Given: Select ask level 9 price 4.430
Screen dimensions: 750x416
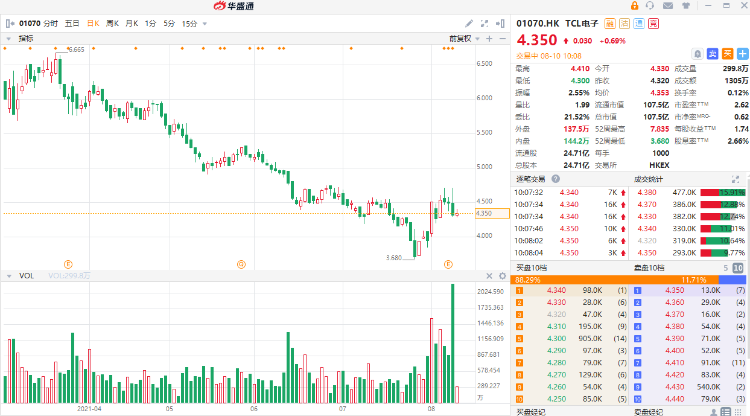Looking at the screenshot, I should (x=674, y=387).
